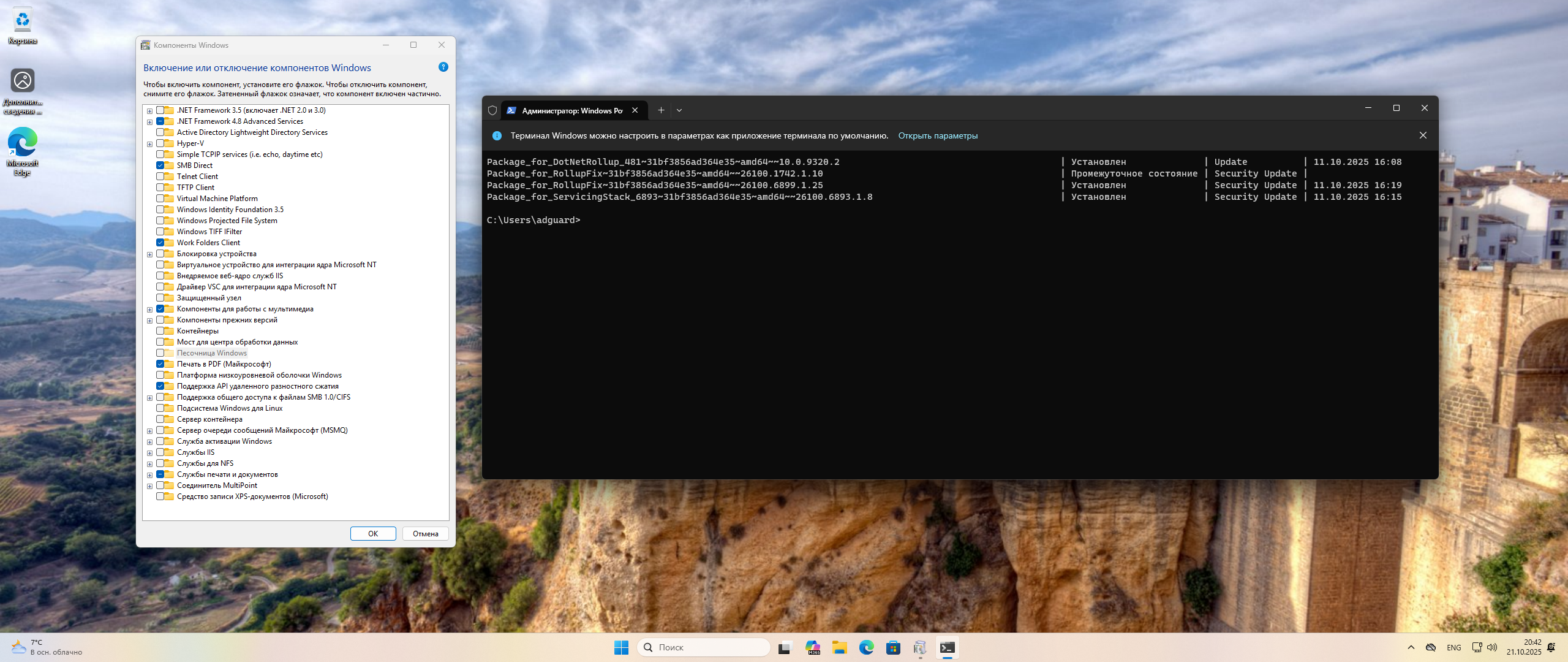
Task: Enable the Virtual Machine Platform checkbox
Action: coord(160,199)
